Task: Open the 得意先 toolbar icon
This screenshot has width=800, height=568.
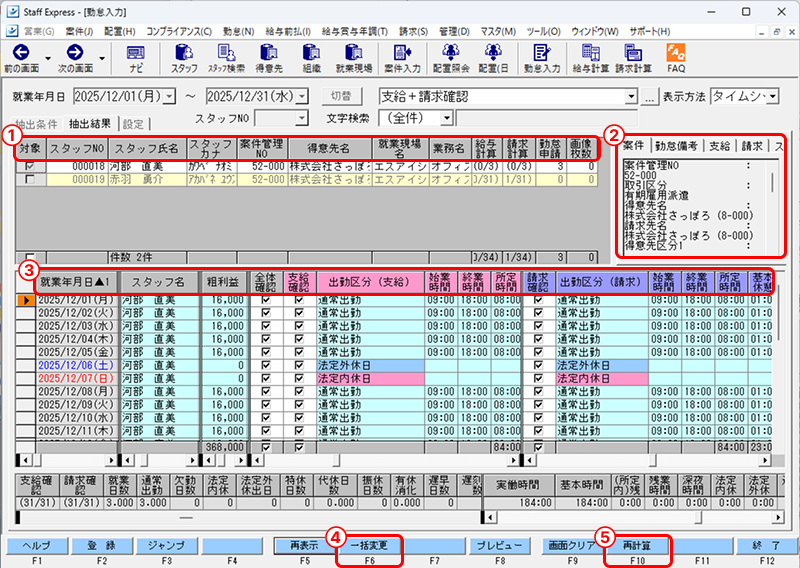Action: (268, 52)
